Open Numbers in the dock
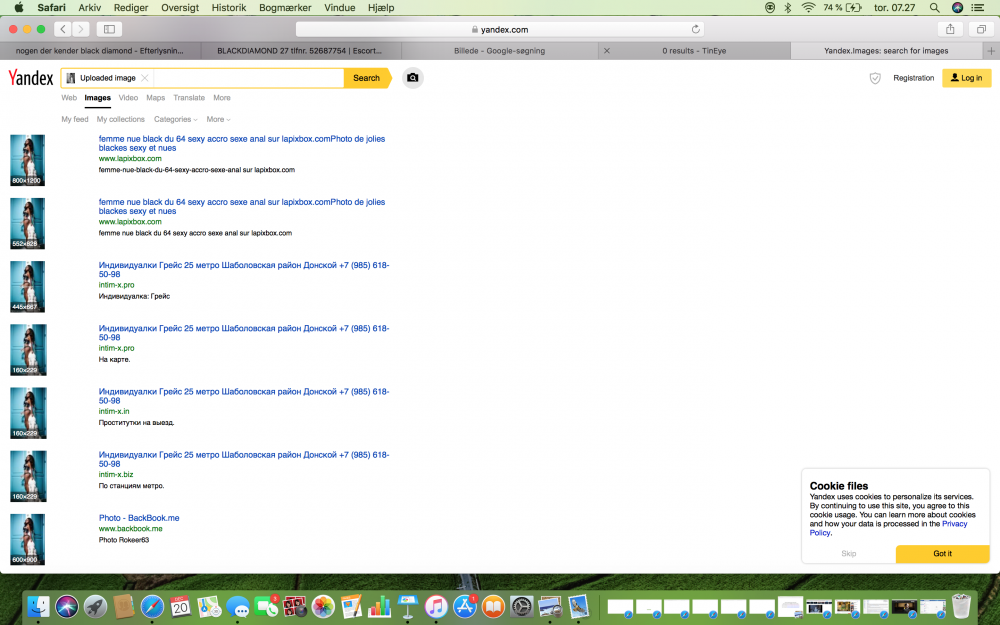The height and width of the screenshot is (625, 1000). [379, 607]
